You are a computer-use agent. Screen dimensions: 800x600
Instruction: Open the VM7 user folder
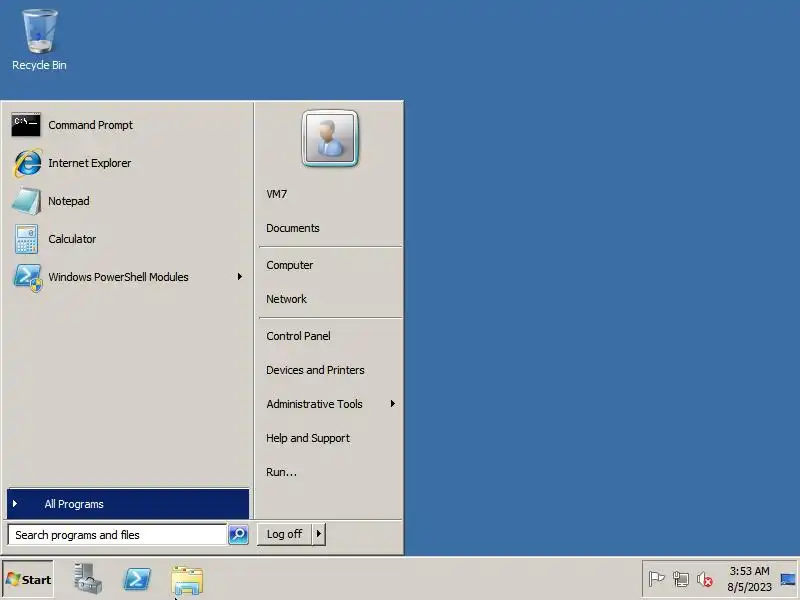[277, 194]
